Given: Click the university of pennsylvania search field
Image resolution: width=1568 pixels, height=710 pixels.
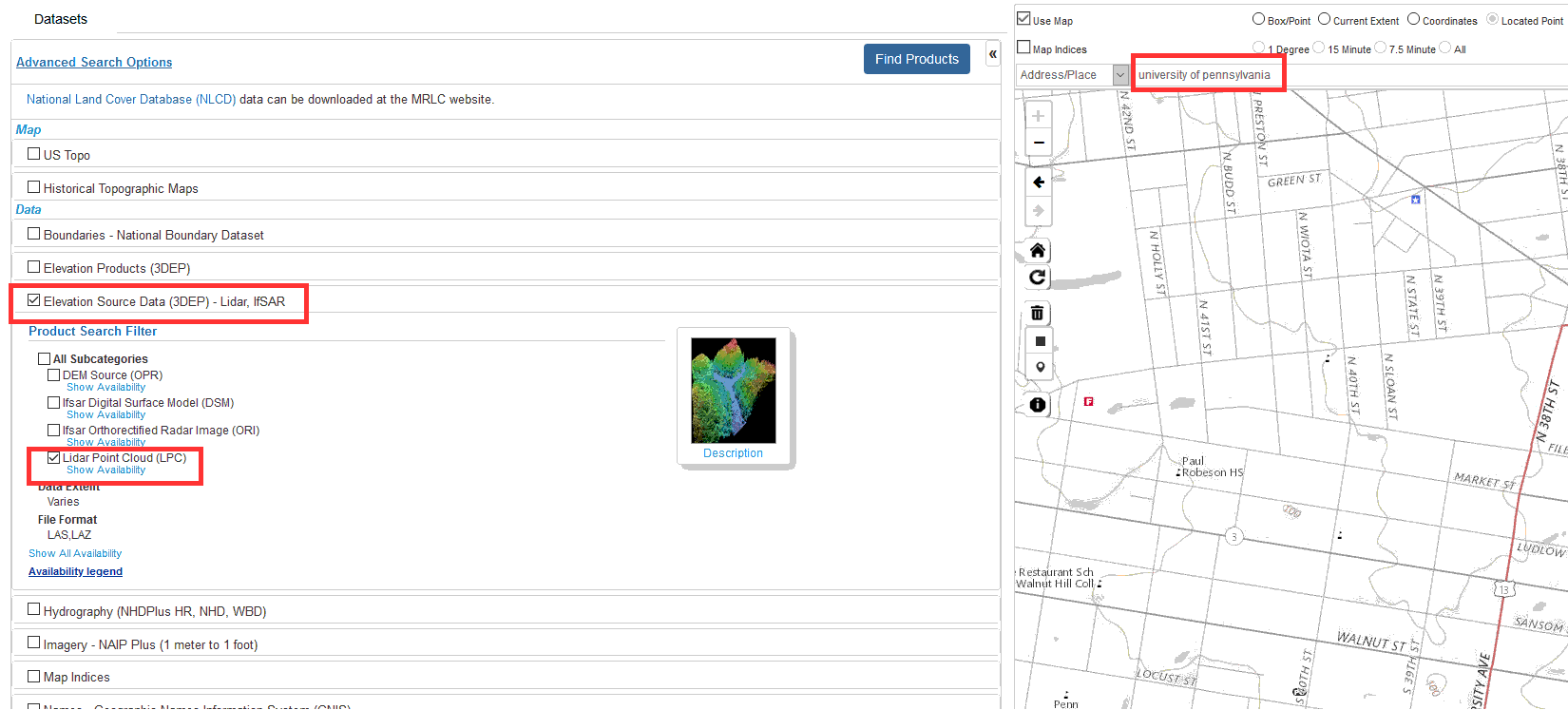Looking at the screenshot, I should pyautogui.click(x=1207, y=74).
